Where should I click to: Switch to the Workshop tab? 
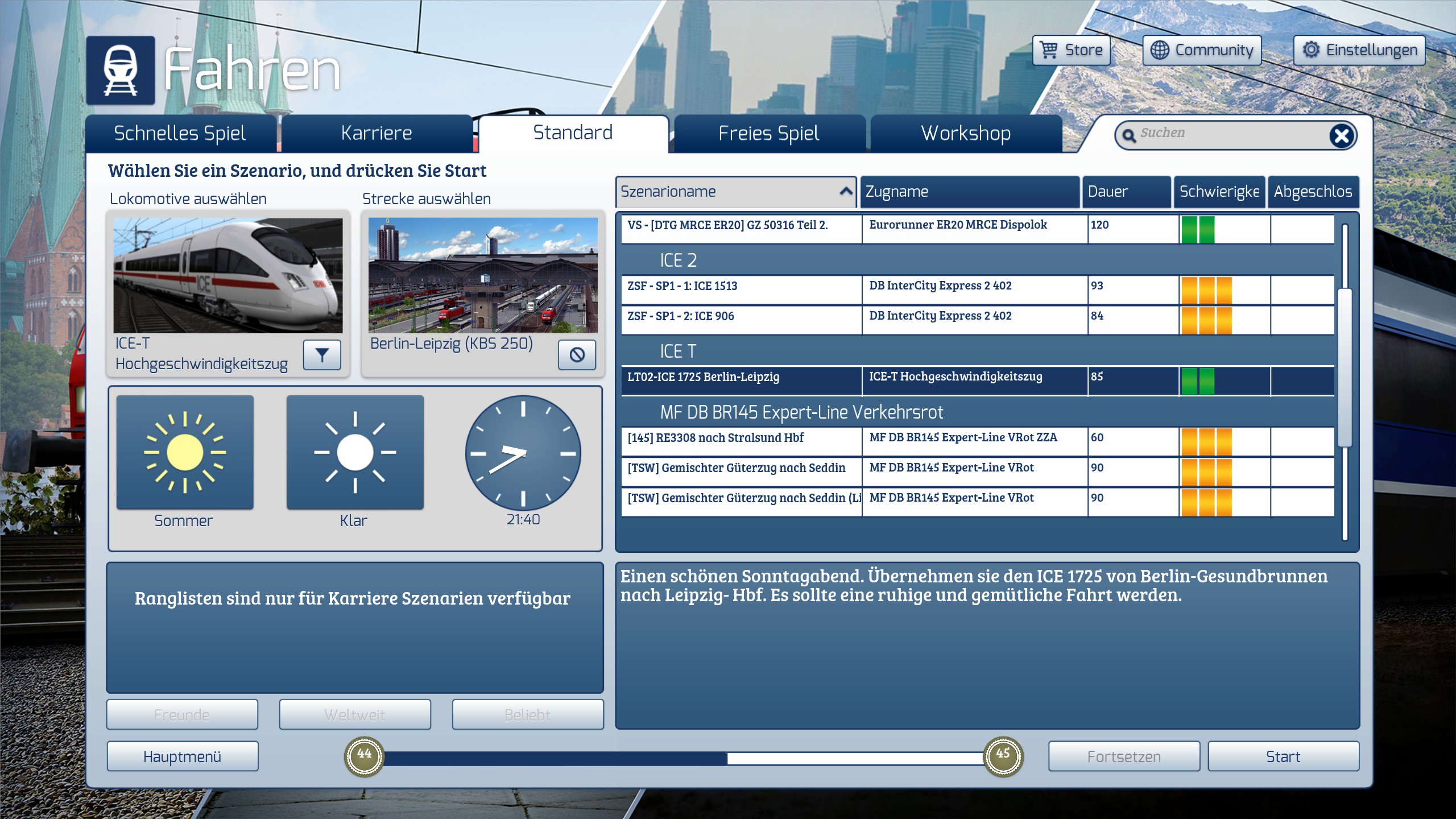click(966, 133)
